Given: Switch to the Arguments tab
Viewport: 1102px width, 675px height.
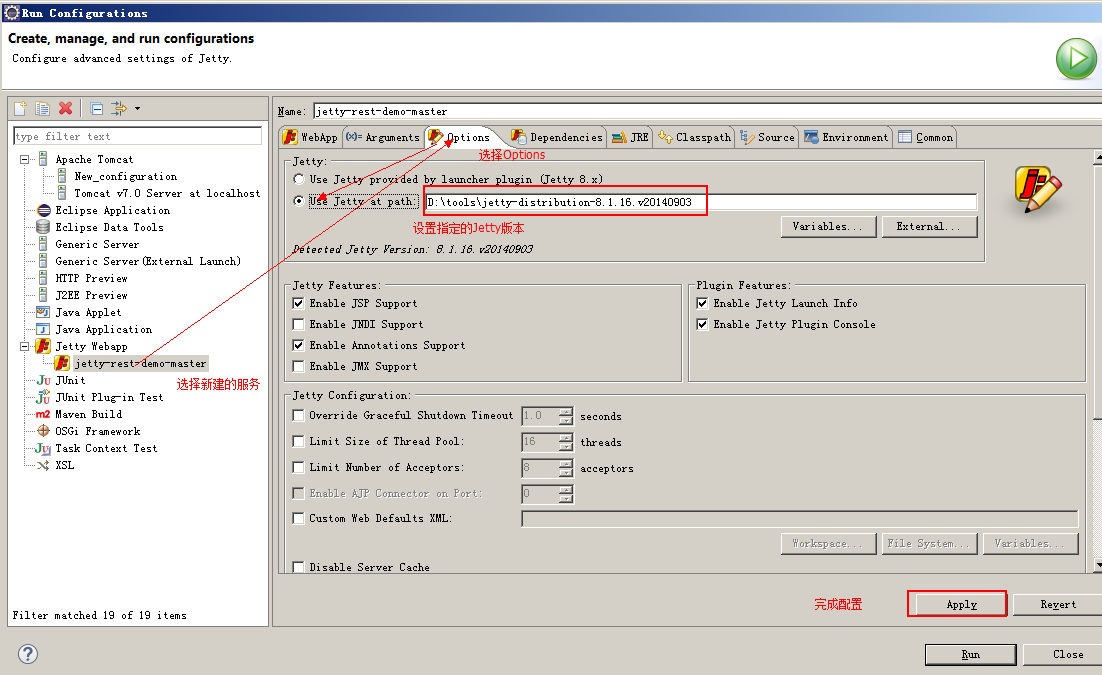Looking at the screenshot, I should pyautogui.click(x=382, y=137).
